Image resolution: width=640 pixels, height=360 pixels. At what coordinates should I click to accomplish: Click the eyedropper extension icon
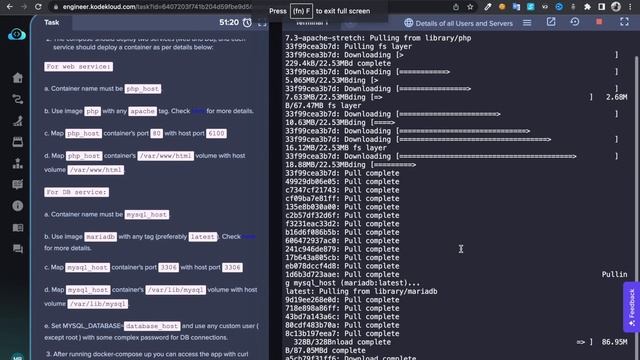coord(487,7)
